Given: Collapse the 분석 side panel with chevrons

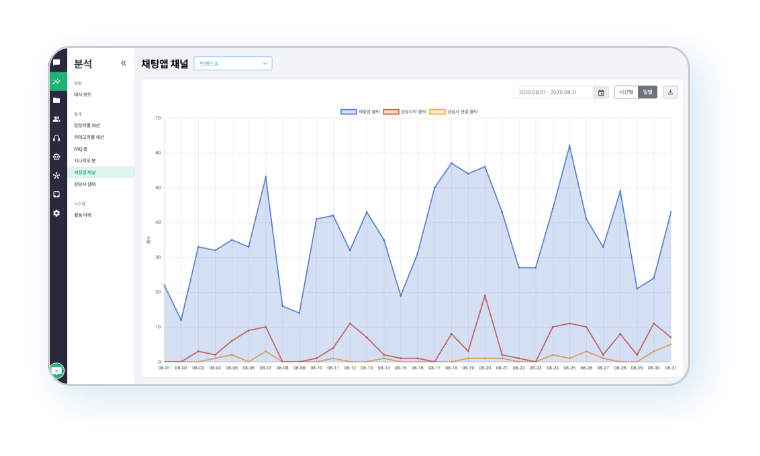Looking at the screenshot, I should tap(124, 63).
